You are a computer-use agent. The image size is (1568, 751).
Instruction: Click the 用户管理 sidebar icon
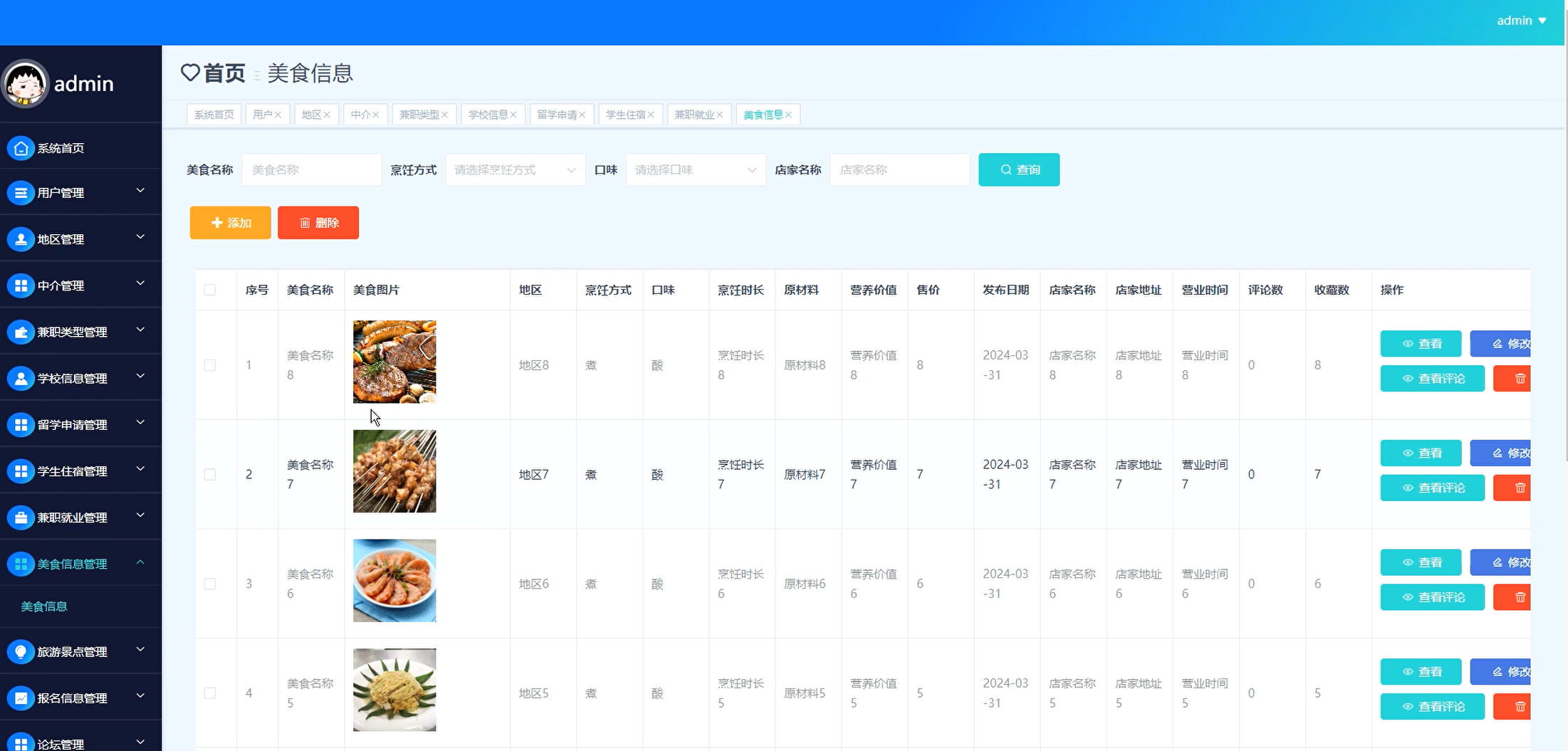coord(21,193)
